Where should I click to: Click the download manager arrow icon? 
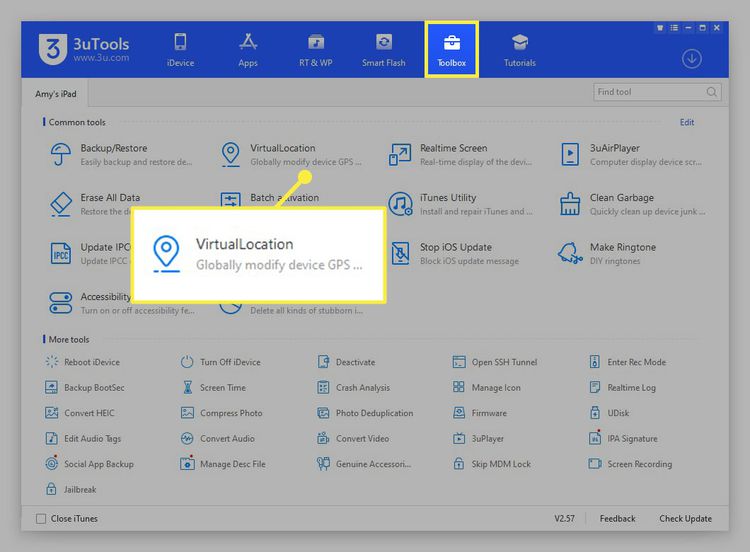click(x=692, y=59)
